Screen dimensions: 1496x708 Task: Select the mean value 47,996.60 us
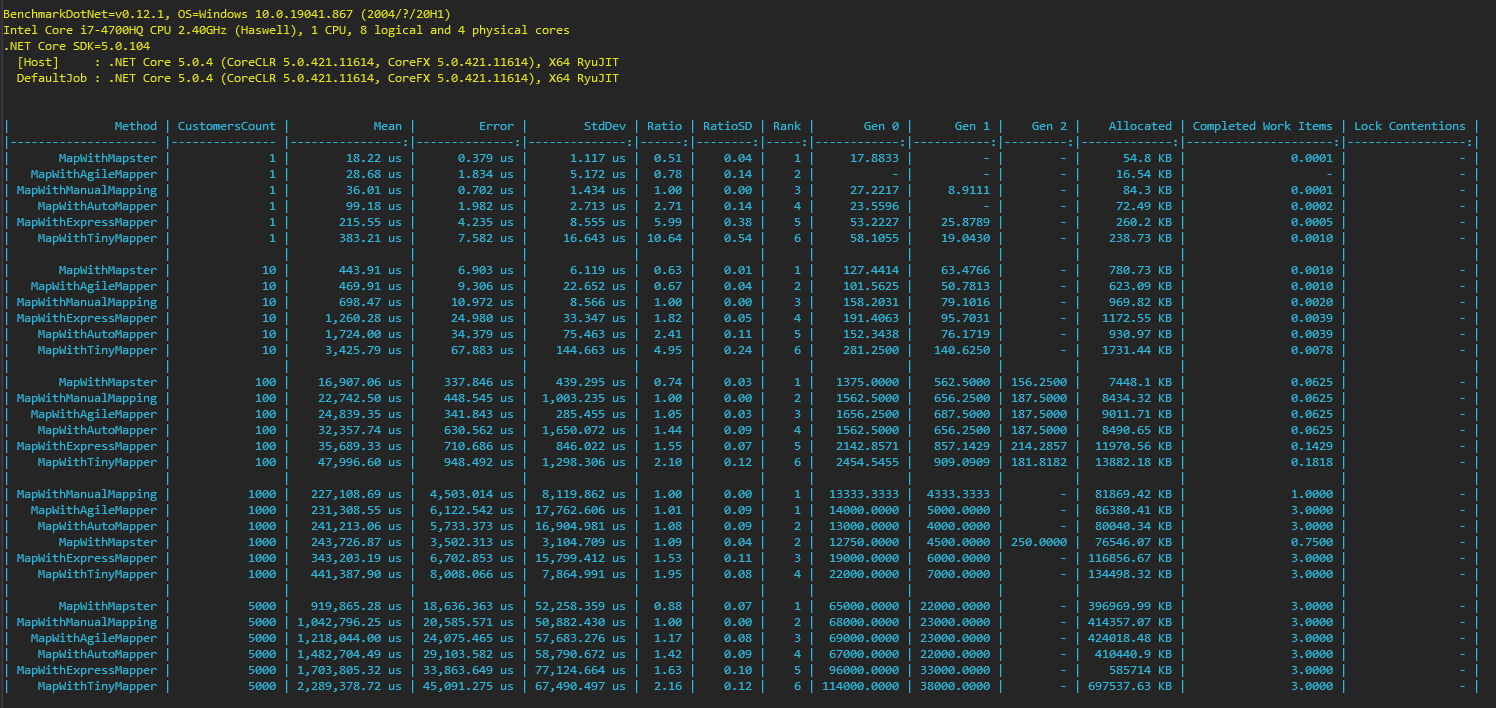pyautogui.click(x=360, y=462)
